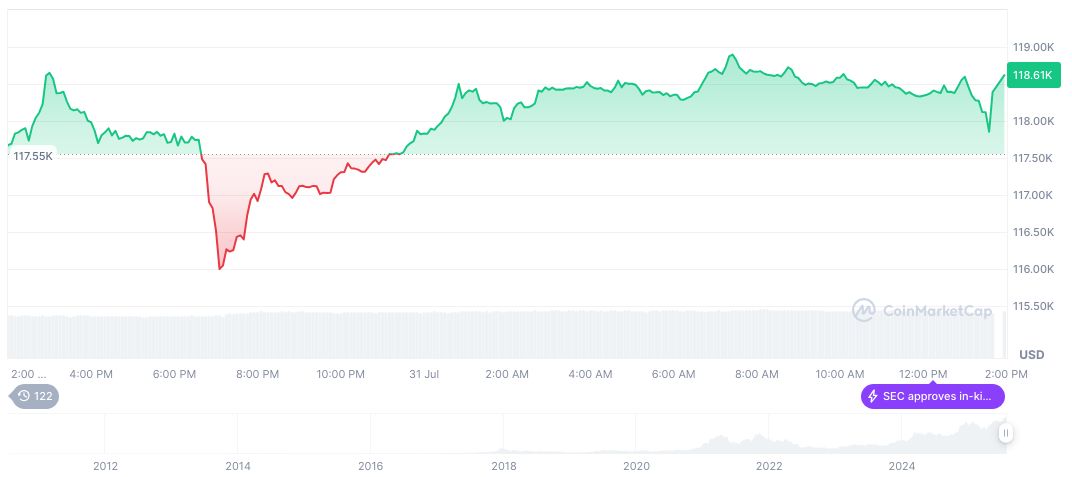Click the USD currency label
1072x477 pixels.
coord(1031,355)
